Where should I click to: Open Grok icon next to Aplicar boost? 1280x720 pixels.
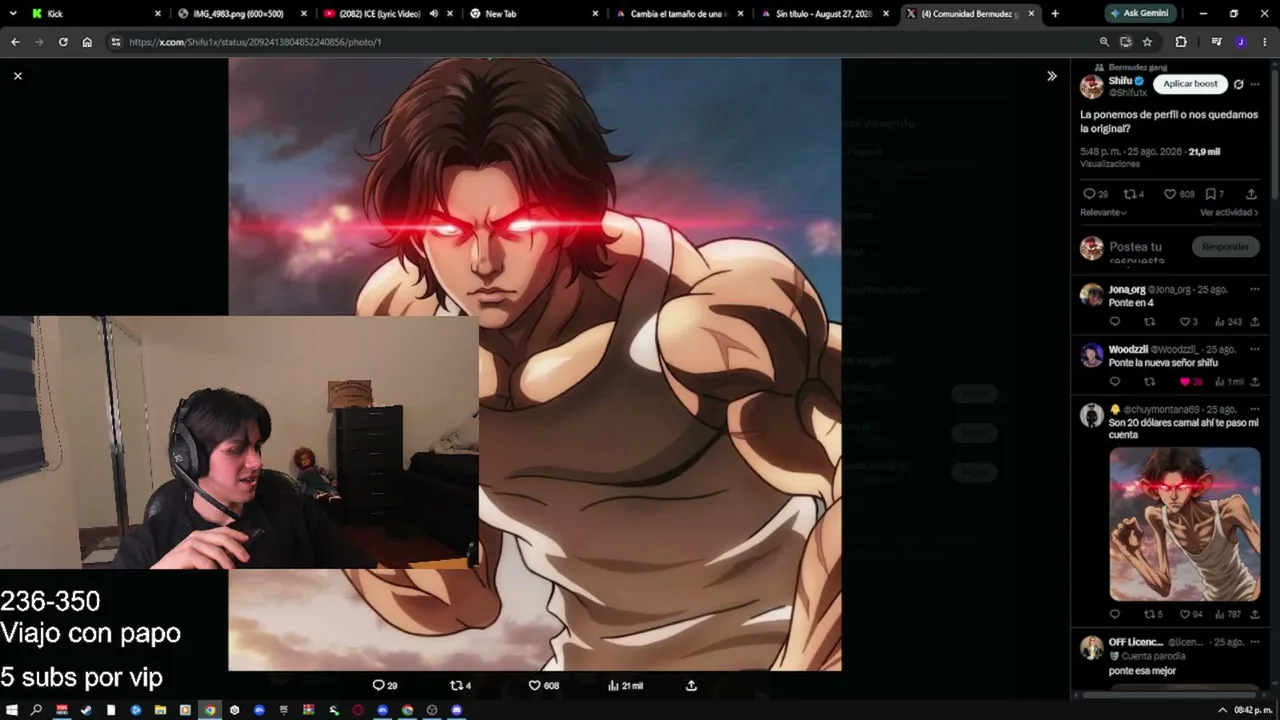(1239, 84)
